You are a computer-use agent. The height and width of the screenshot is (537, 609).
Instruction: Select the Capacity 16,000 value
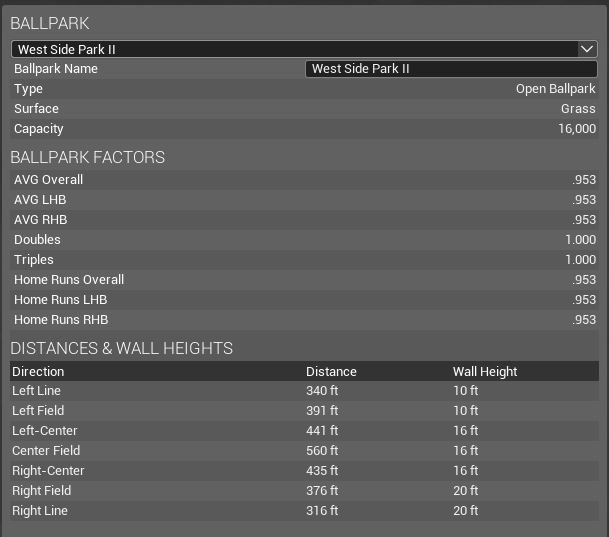click(577, 129)
